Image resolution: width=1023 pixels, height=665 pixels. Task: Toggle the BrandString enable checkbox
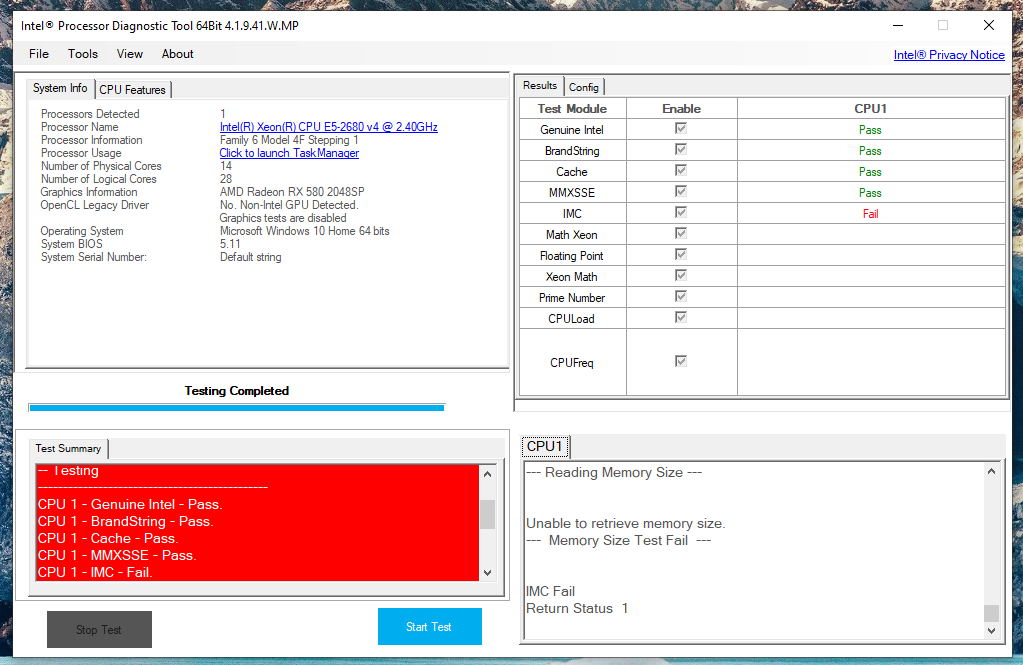click(680, 149)
